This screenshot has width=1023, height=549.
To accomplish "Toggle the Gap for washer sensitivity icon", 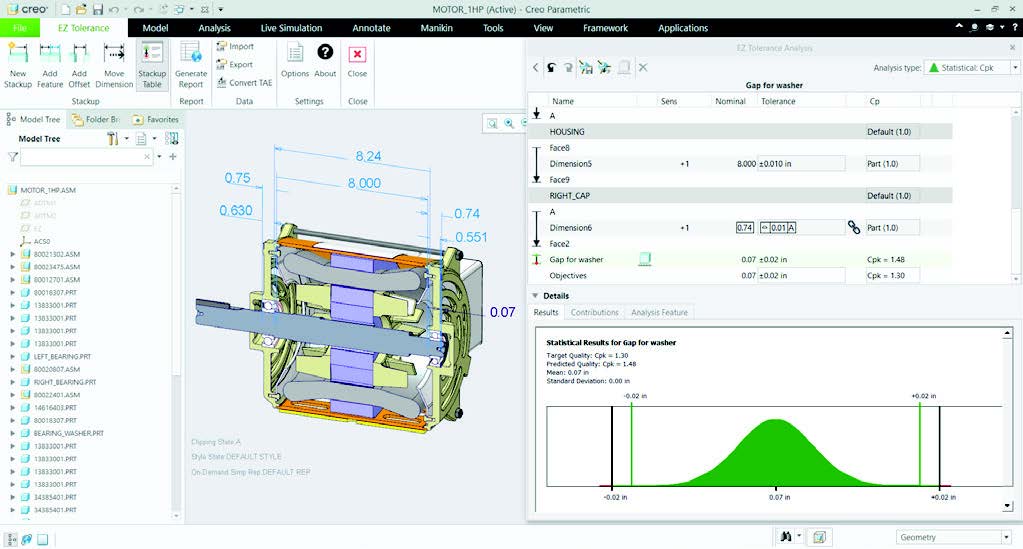I will (645, 259).
